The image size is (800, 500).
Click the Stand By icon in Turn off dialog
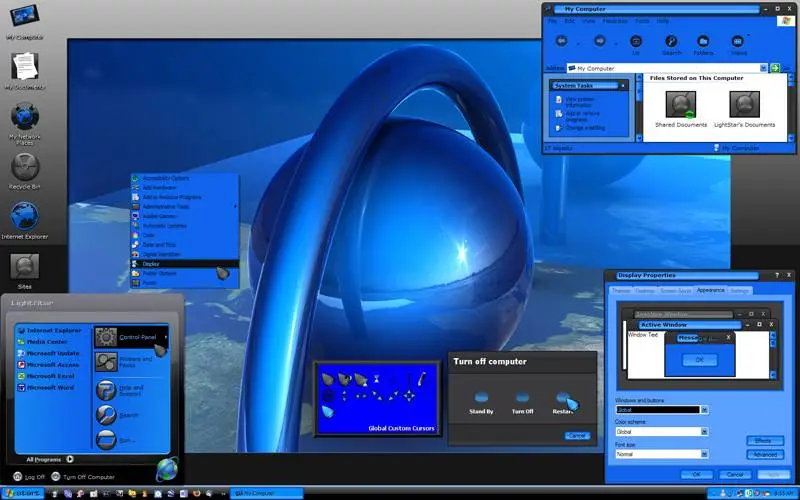coord(481,397)
